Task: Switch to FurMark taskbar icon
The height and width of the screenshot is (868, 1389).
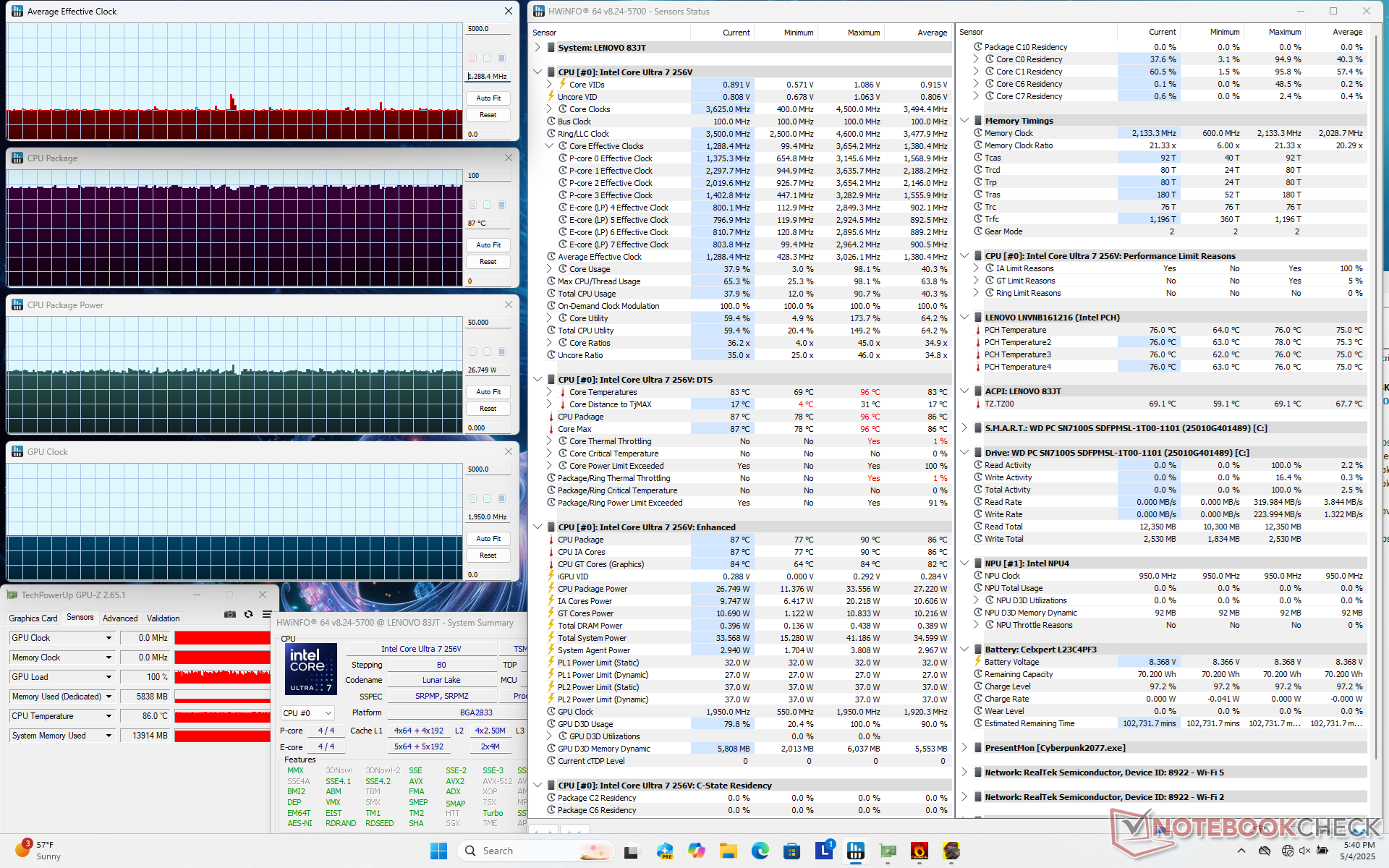Action: [919, 851]
